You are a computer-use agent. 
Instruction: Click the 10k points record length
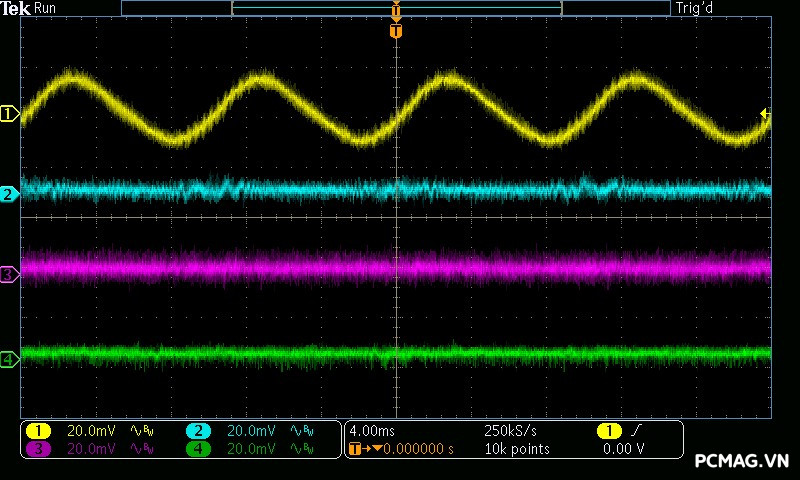517,449
